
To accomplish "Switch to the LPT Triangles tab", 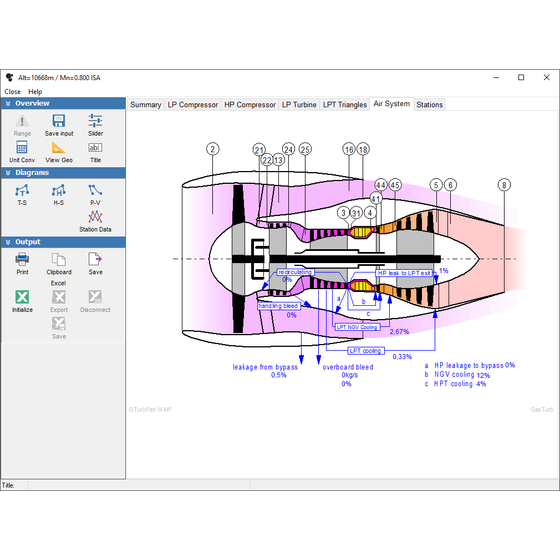I will point(345,105).
